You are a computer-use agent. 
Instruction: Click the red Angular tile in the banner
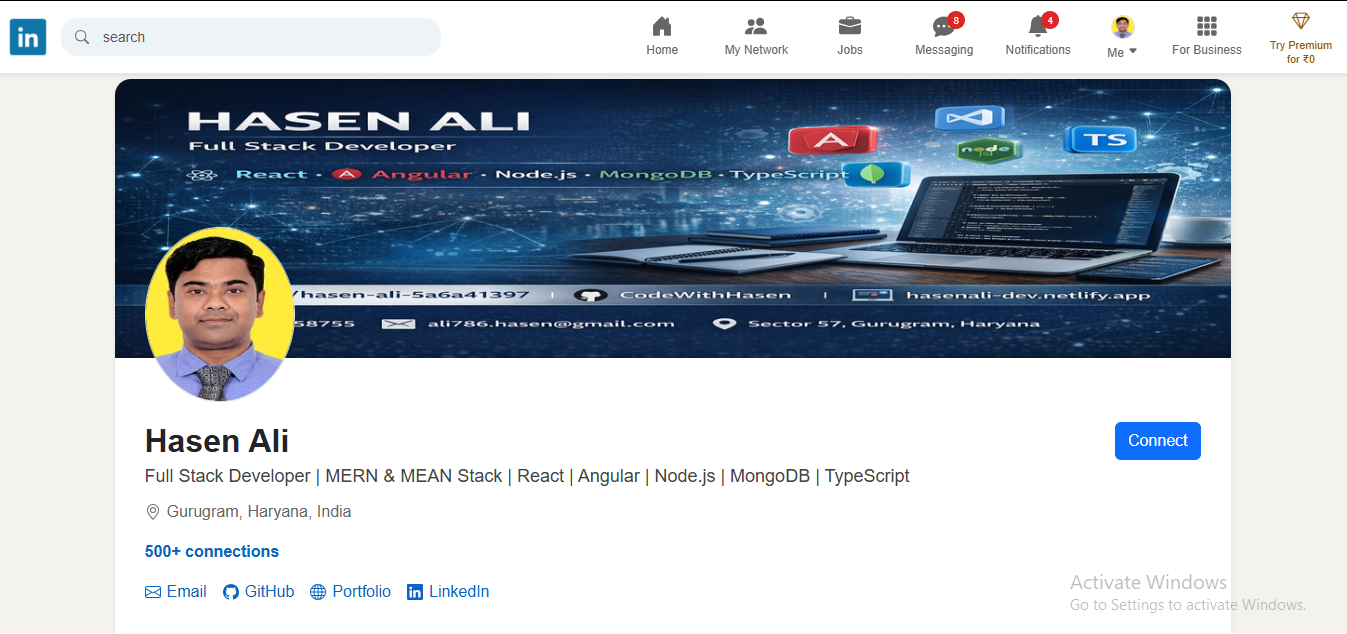(x=833, y=140)
